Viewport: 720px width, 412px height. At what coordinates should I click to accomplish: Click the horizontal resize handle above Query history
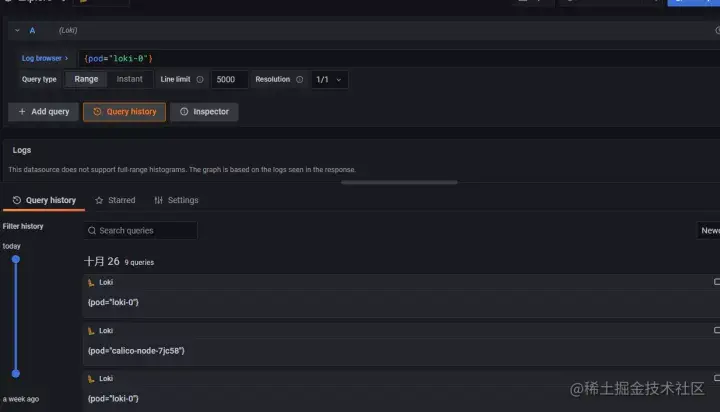[399, 182]
